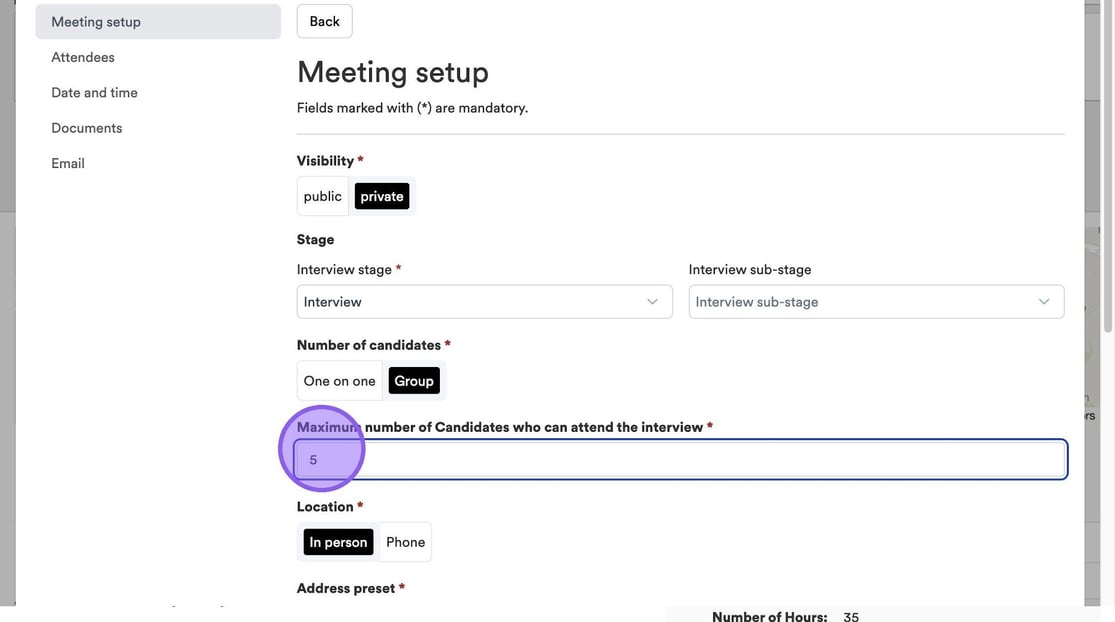Expand the Interview stage dropdown chevron
The width and height of the screenshot is (1115, 622).
653,302
